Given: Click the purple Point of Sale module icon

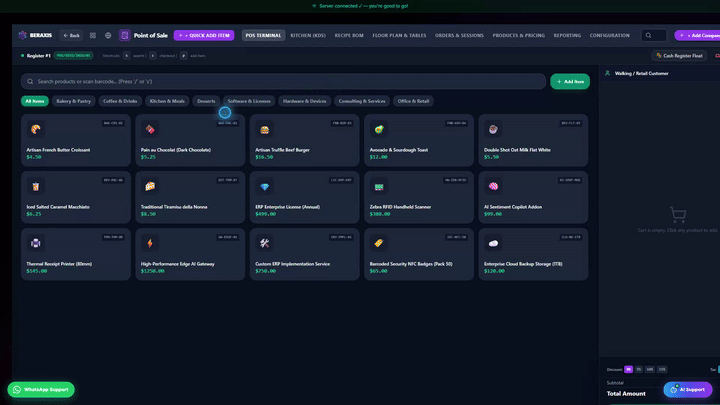Looking at the screenshot, I should click(x=124, y=35).
